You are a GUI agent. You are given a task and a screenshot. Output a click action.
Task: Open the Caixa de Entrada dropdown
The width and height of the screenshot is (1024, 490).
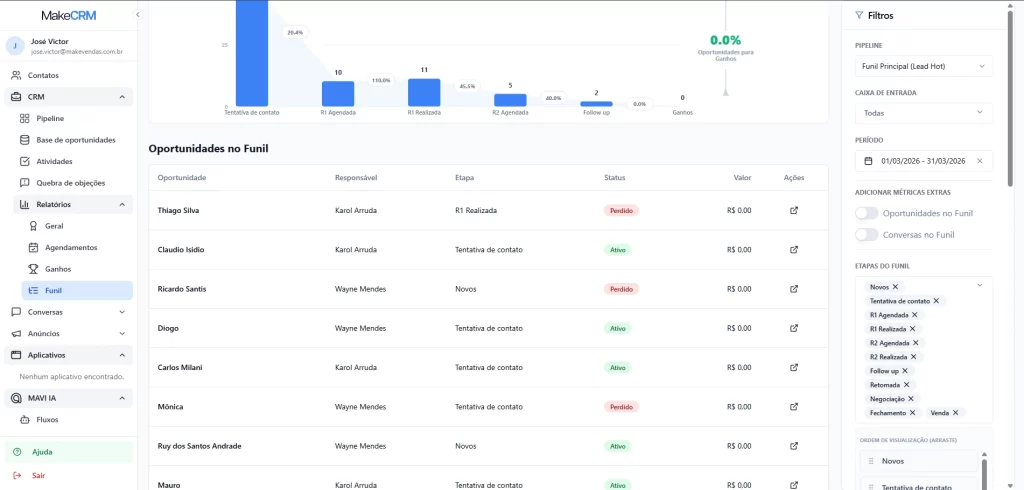point(924,113)
